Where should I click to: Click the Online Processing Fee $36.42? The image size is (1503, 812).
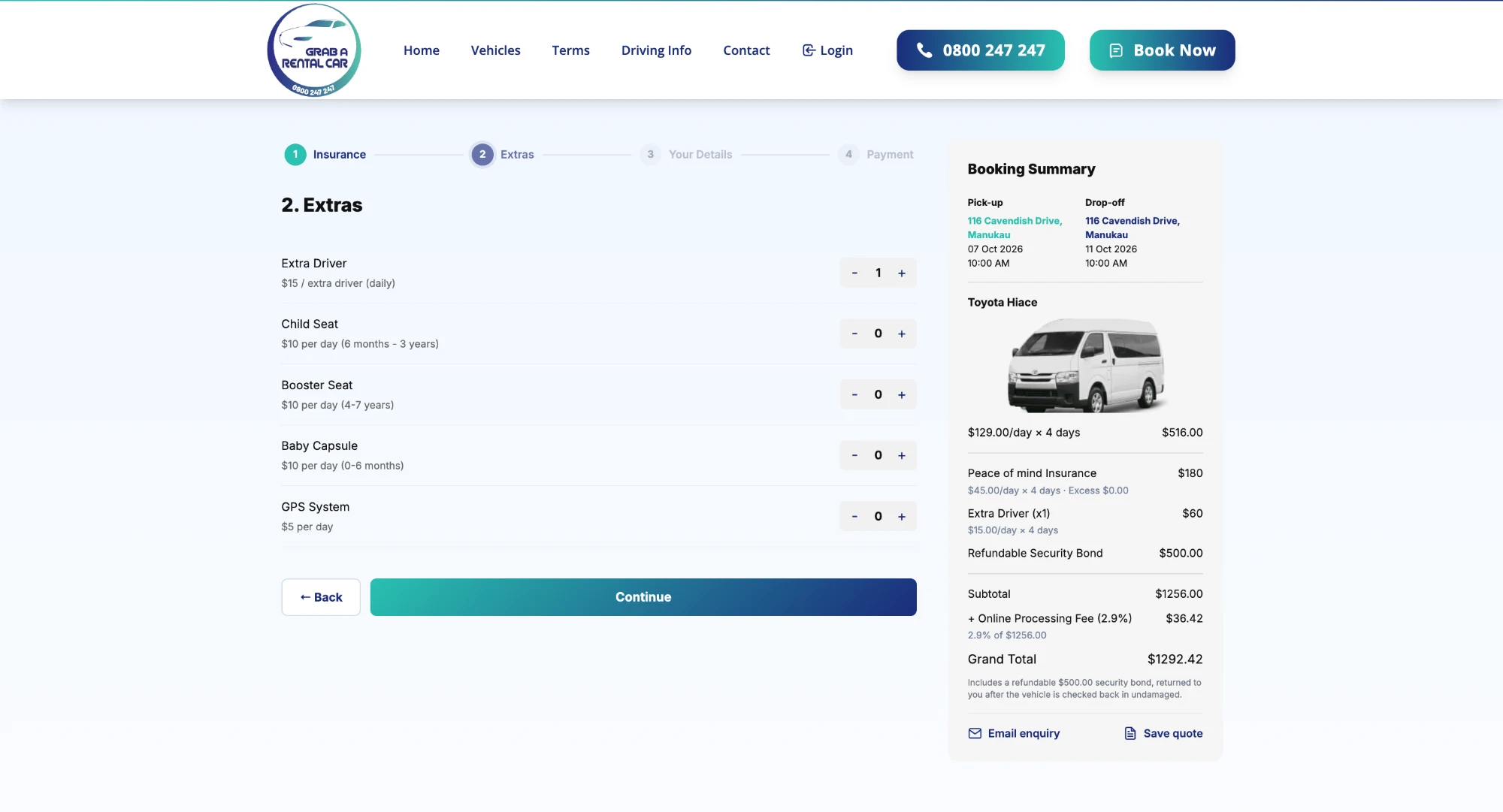tap(1184, 618)
